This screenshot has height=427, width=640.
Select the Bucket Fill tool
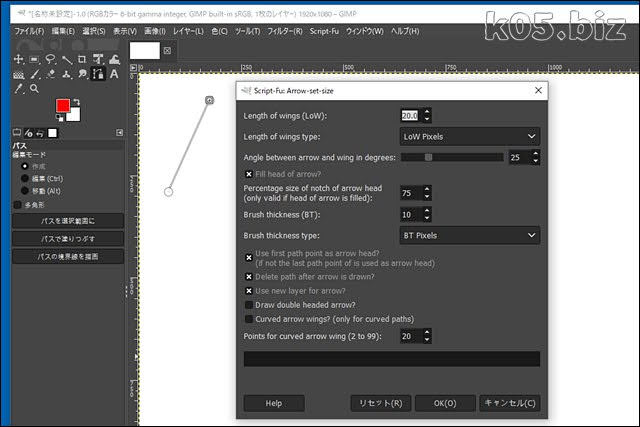[x=18, y=75]
